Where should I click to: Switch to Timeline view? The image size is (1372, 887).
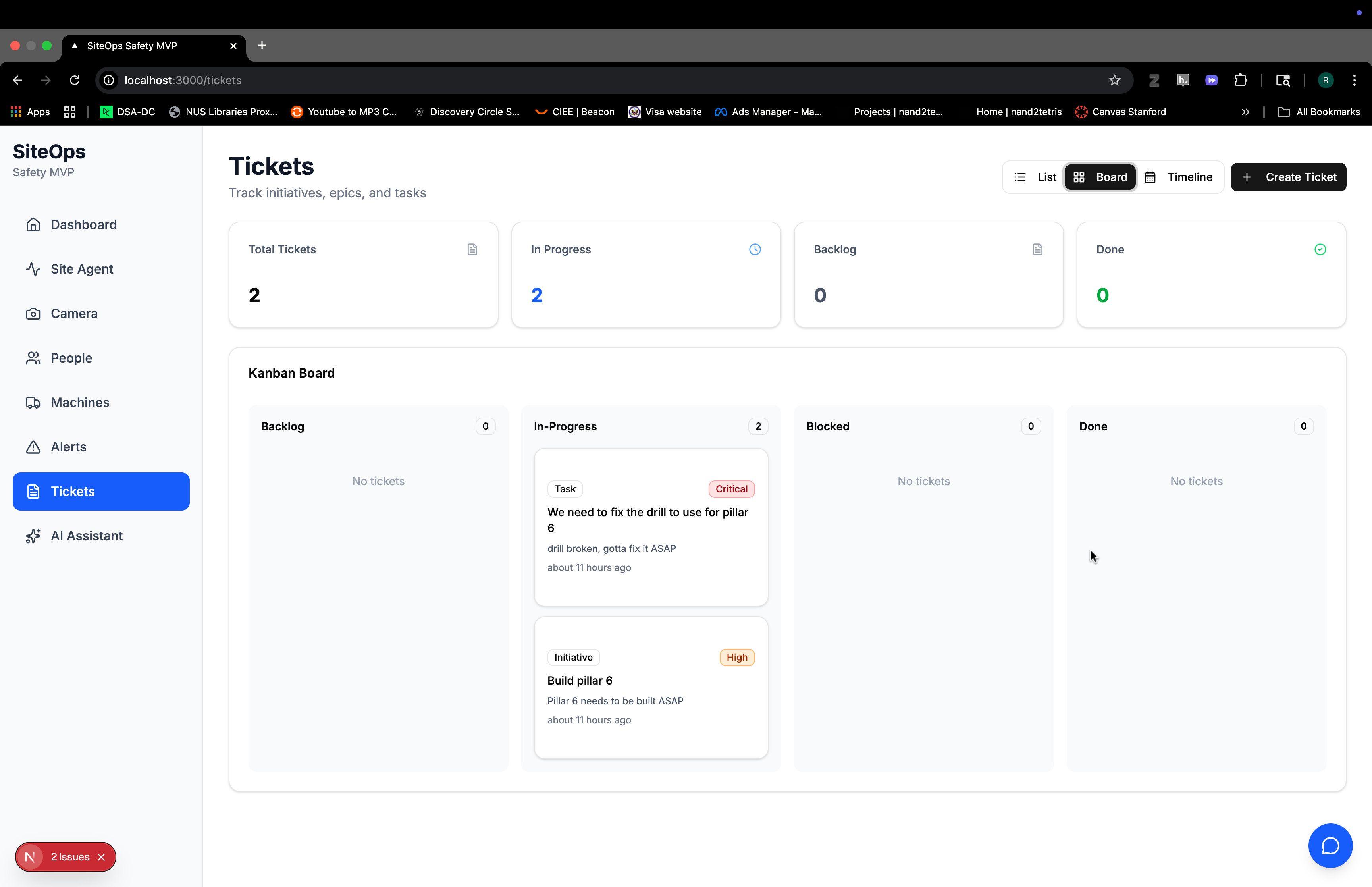tap(1179, 177)
